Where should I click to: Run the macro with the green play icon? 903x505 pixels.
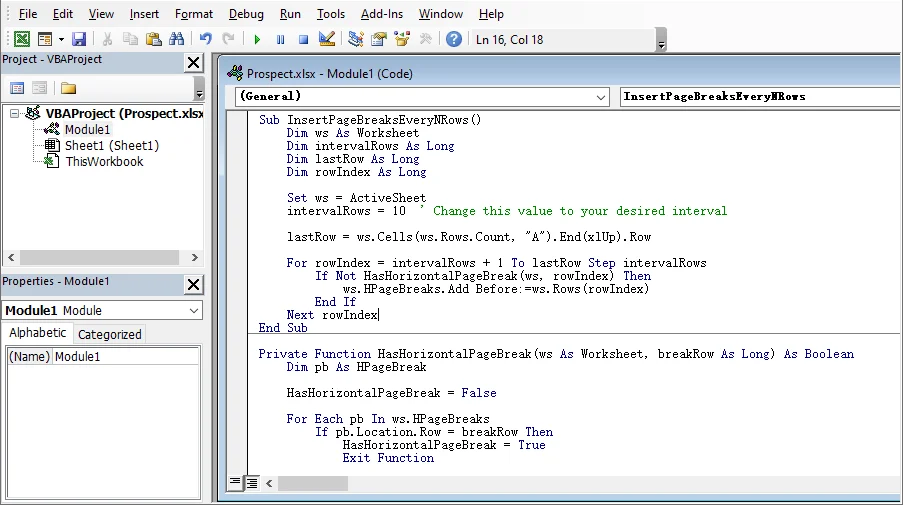click(257, 39)
